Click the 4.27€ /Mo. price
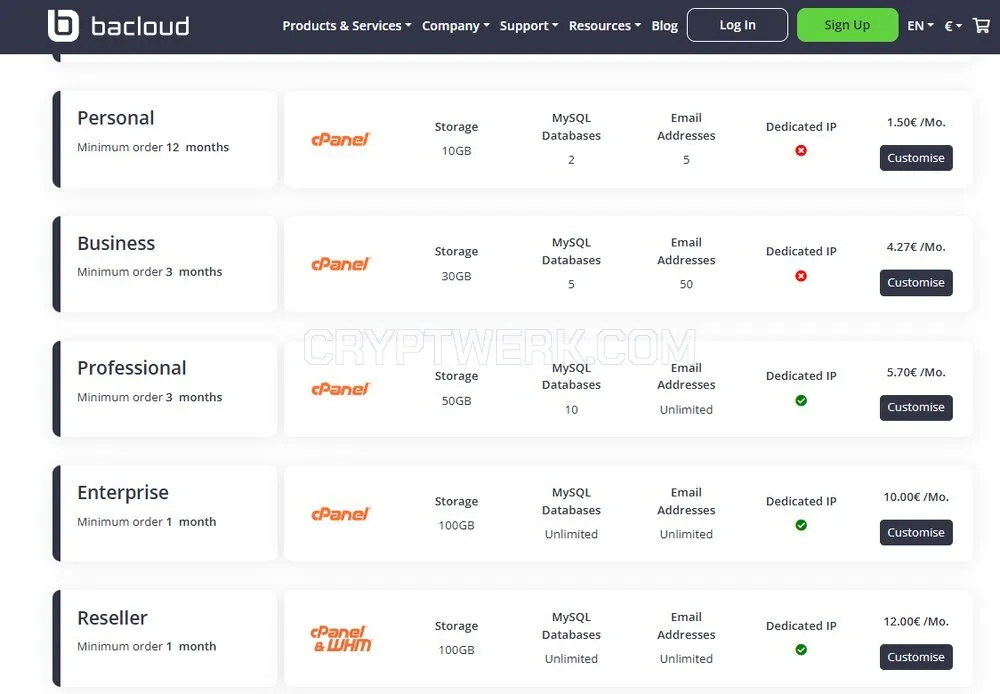The image size is (1000, 694). [x=916, y=247]
